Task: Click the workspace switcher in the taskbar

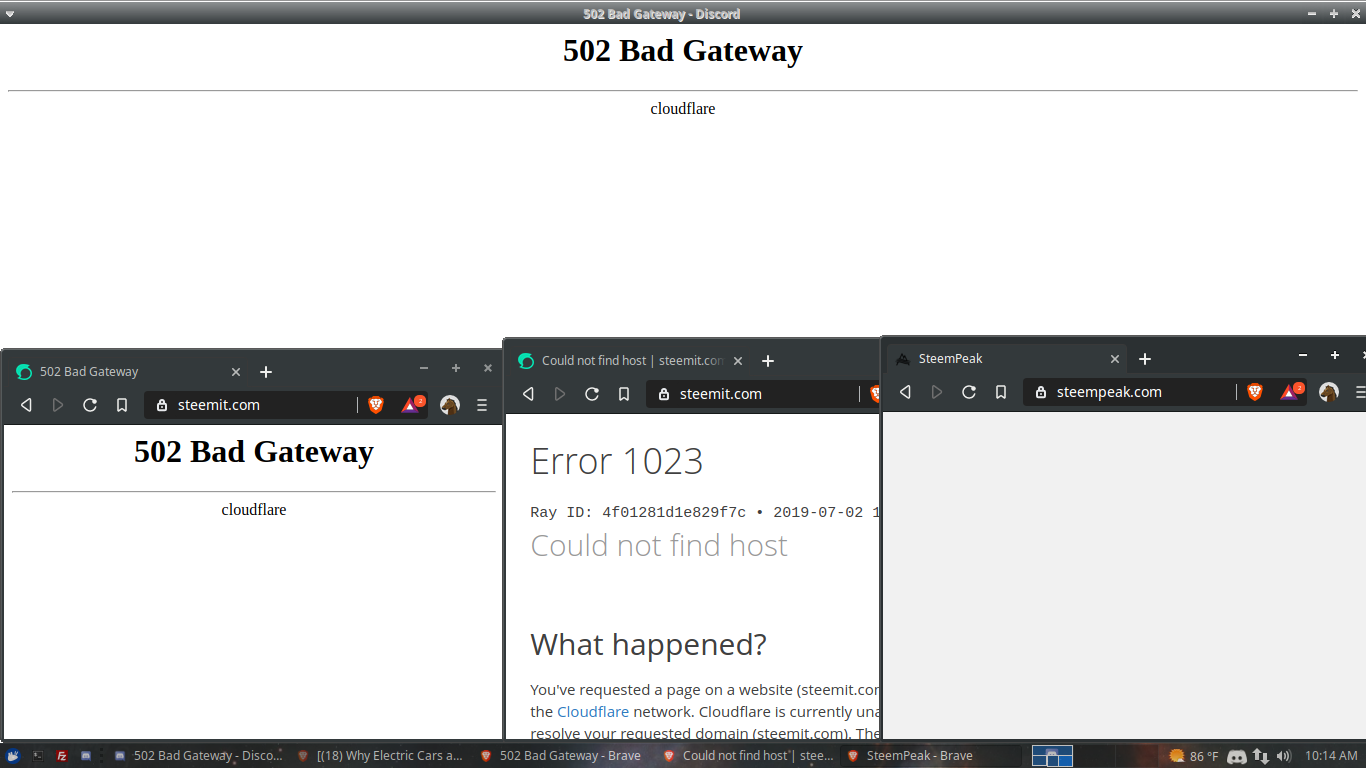Action: [1052, 756]
